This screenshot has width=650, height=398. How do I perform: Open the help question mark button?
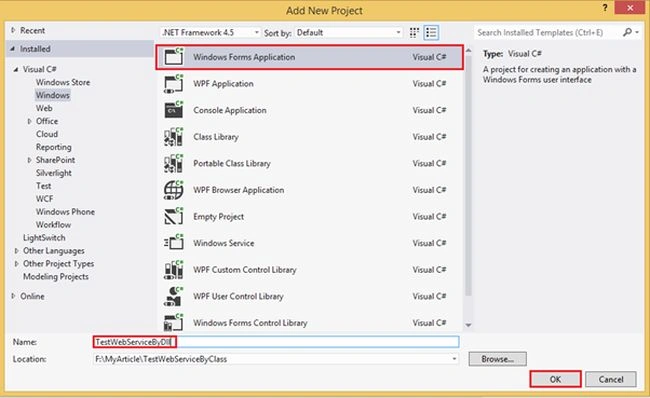605,8
